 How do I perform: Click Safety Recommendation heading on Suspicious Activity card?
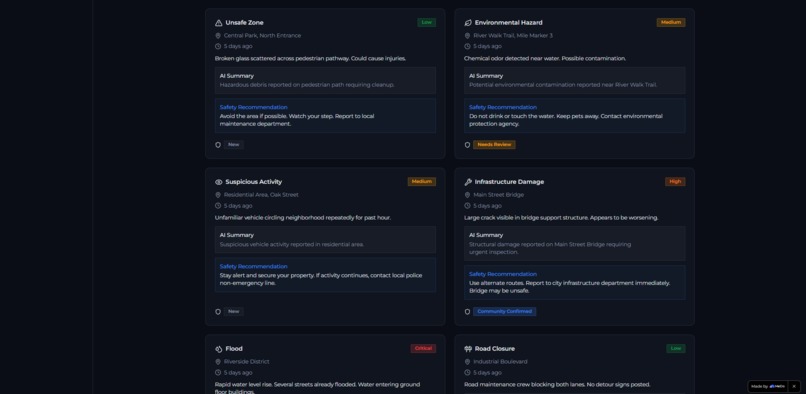(x=253, y=266)
